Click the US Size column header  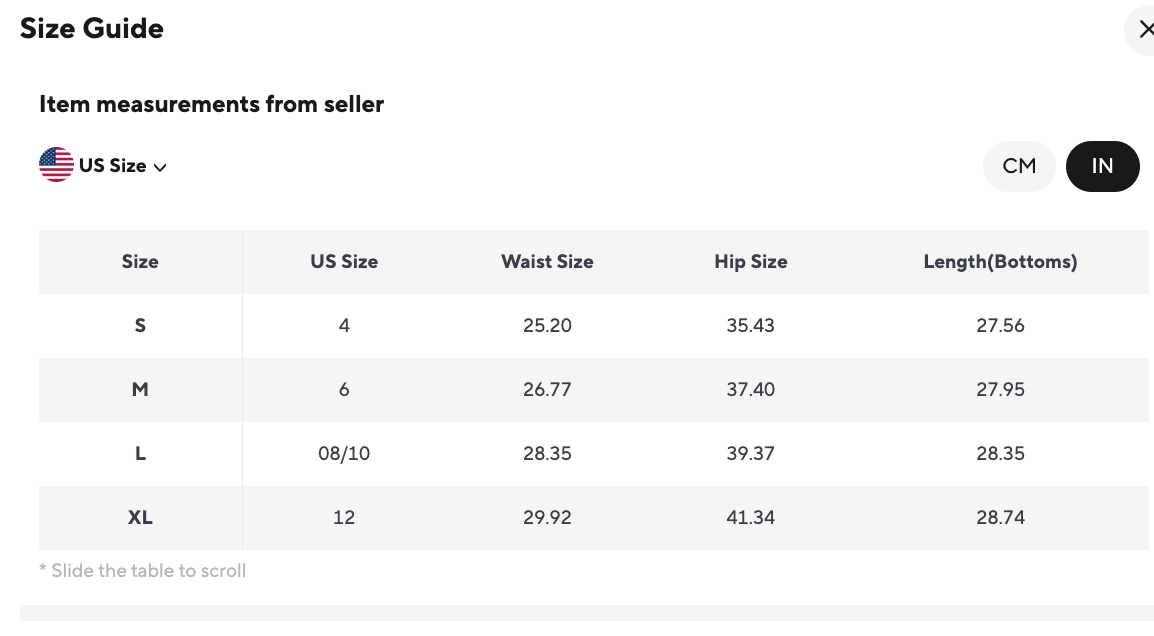coord(344,262)
